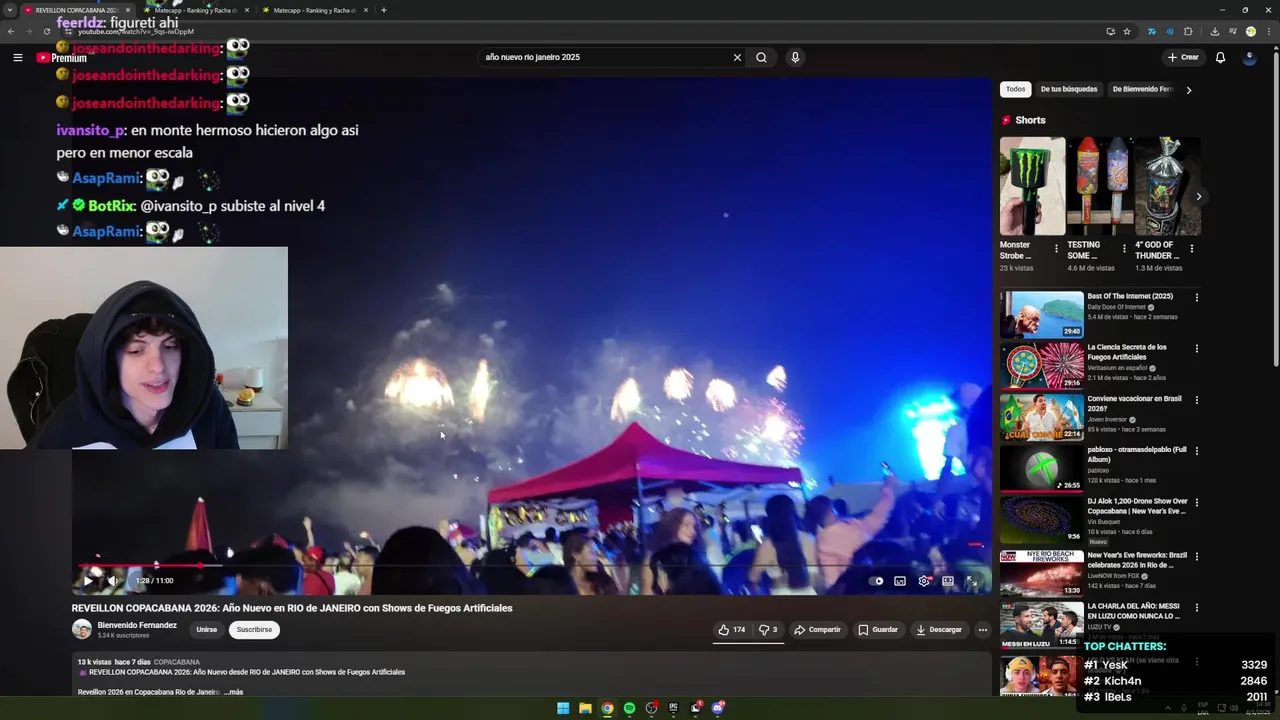Open Conviene vacacionar en Brasil 2026 video
Image resolution: width=1280 pixels, height=720 pixels.
(1041, 417)
